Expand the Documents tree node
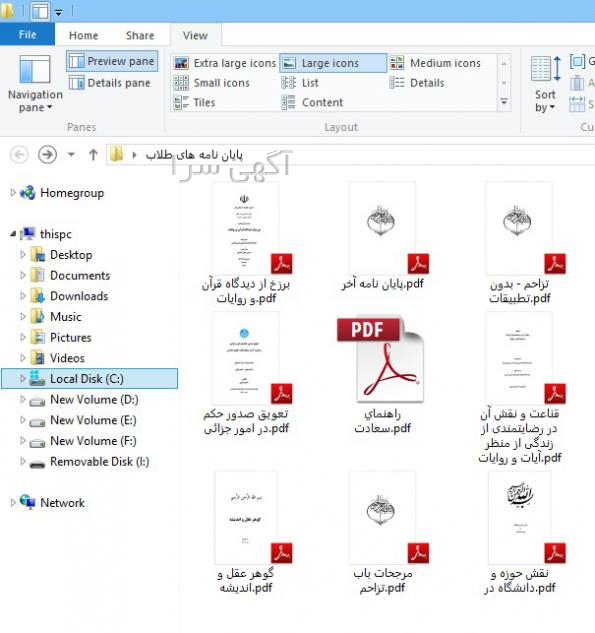 [x=23, y=275]
